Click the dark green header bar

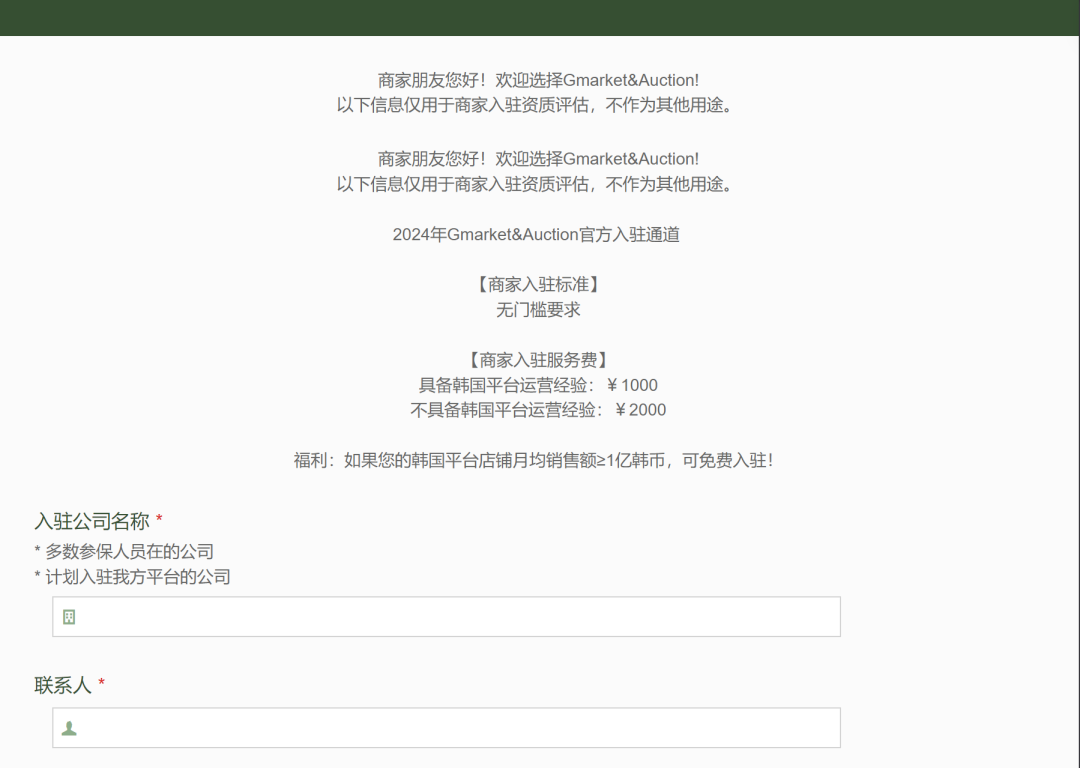point(540,16)
